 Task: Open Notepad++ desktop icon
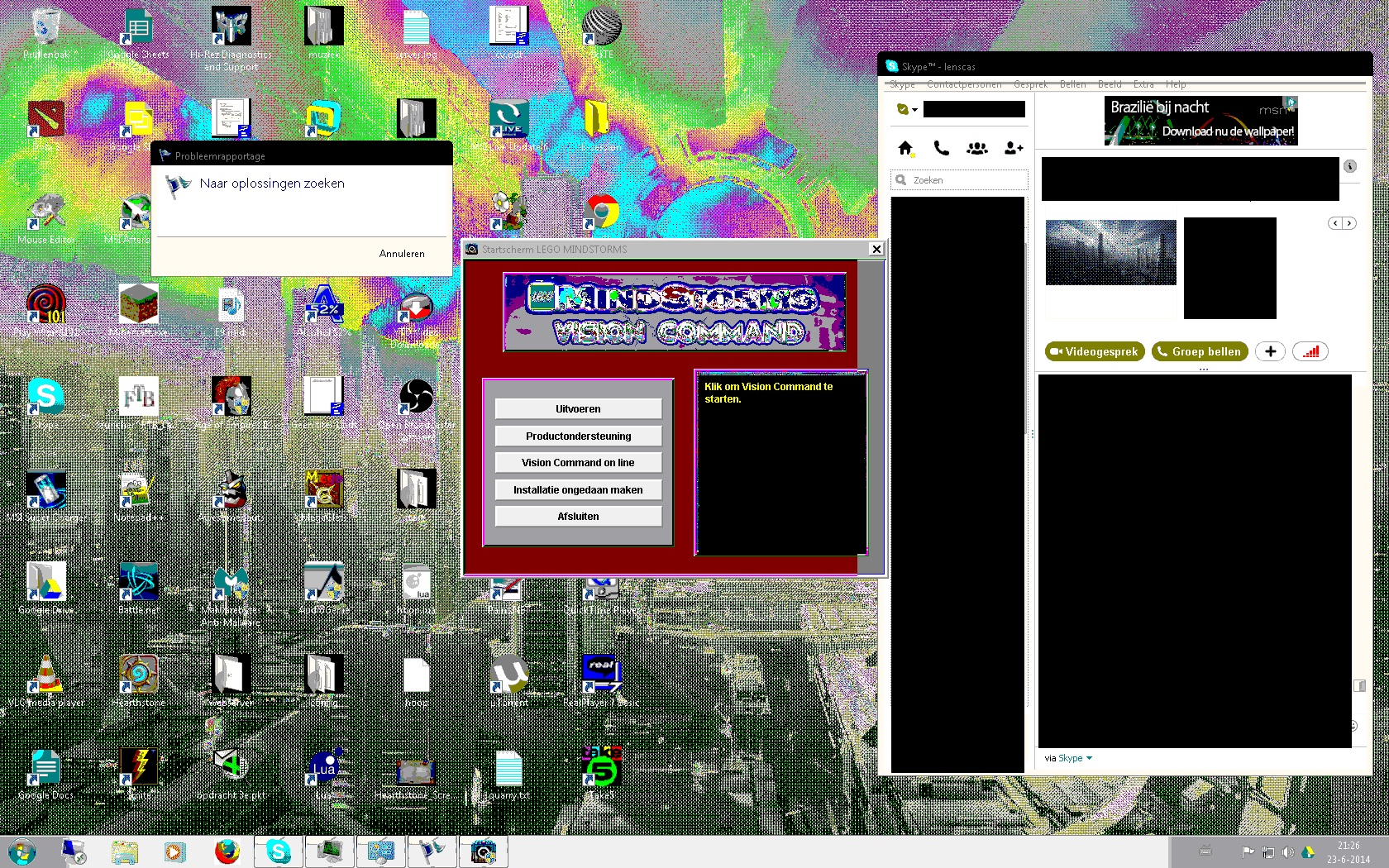pos(138,496)
